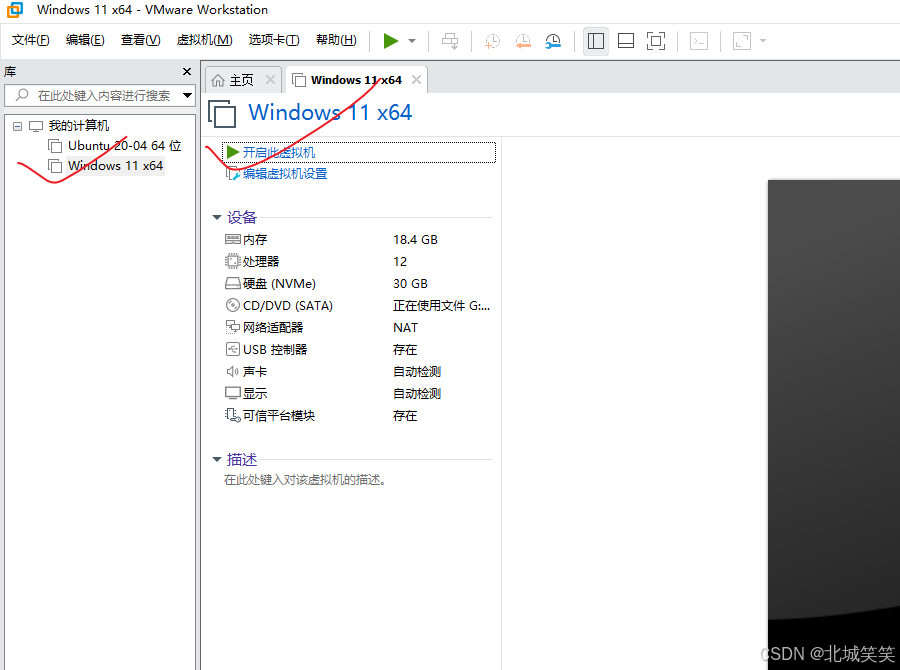Close the Windows 11 x64 tab
The width and height of the screenshot is (900, 670).
tap(416, 80)
